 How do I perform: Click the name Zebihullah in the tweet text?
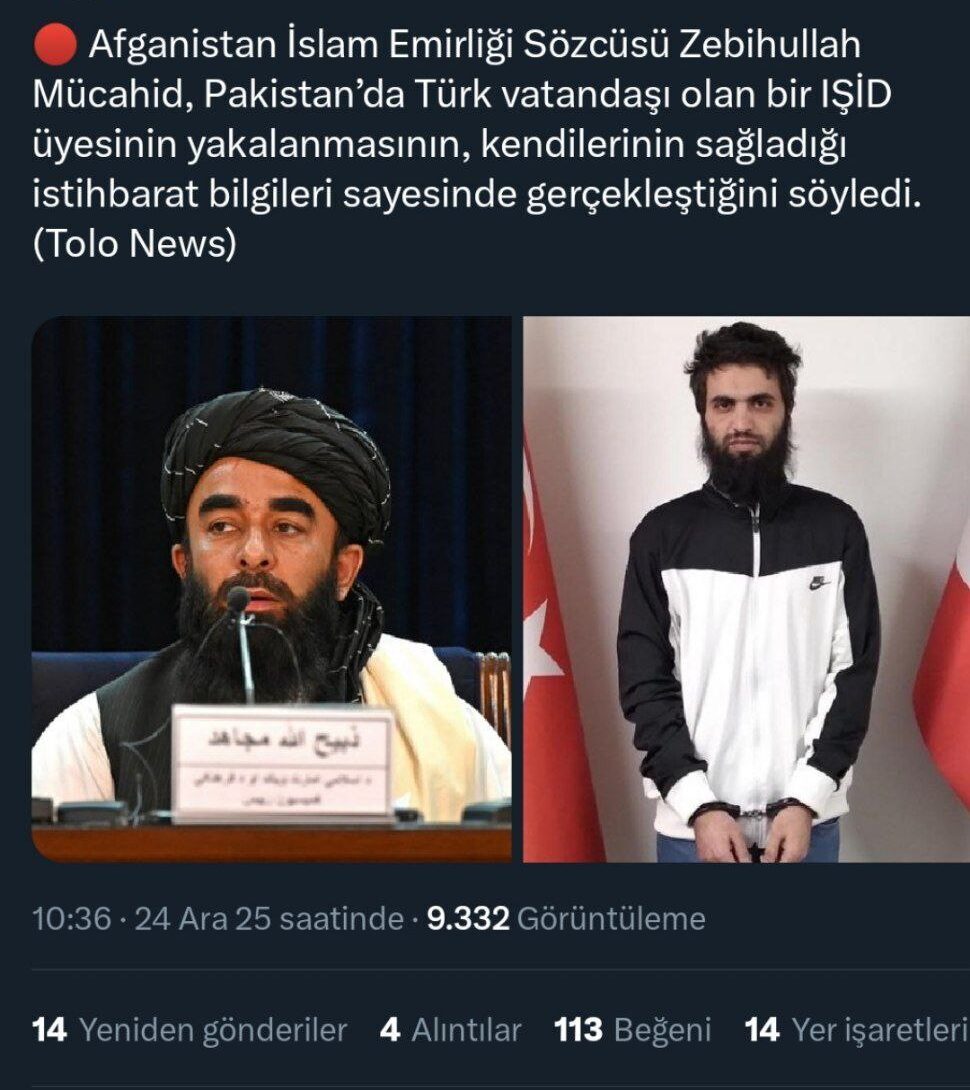(769, 44)
